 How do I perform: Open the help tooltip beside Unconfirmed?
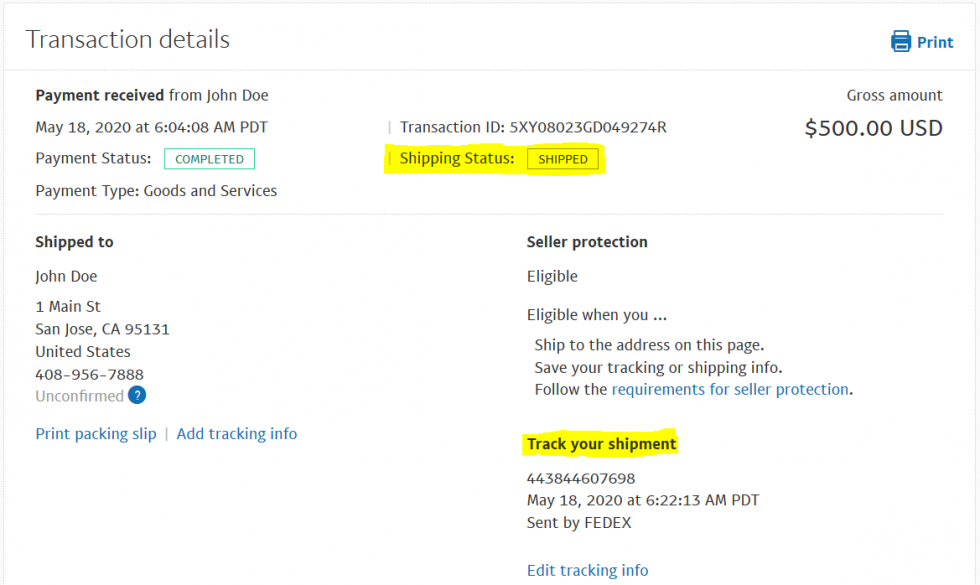(135, 395)
